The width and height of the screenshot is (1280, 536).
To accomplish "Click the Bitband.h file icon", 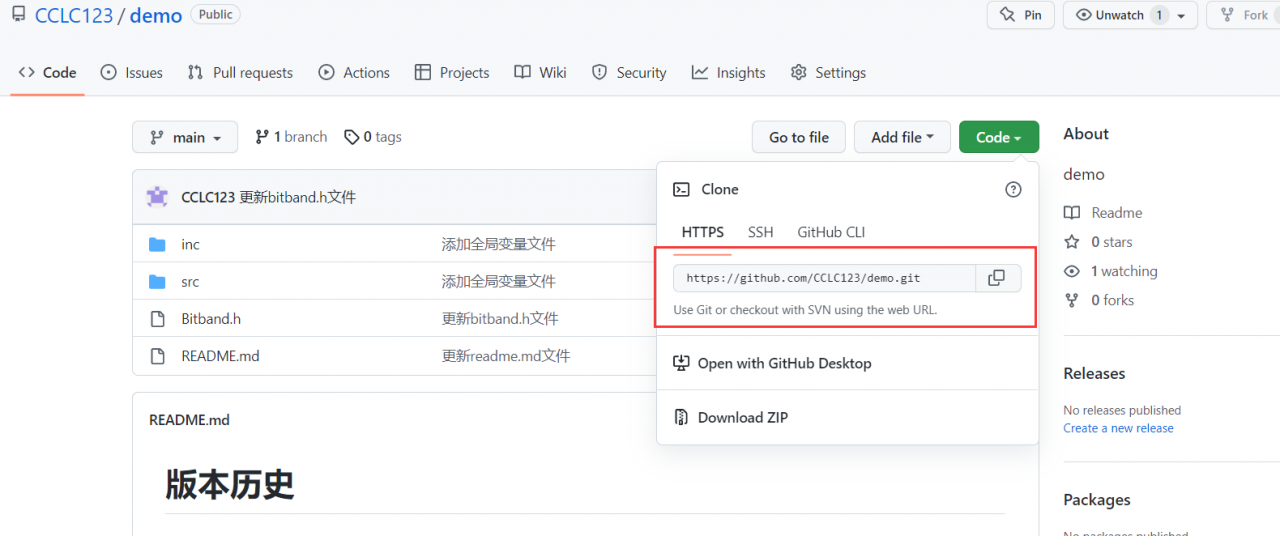I will tap(157, 319).
